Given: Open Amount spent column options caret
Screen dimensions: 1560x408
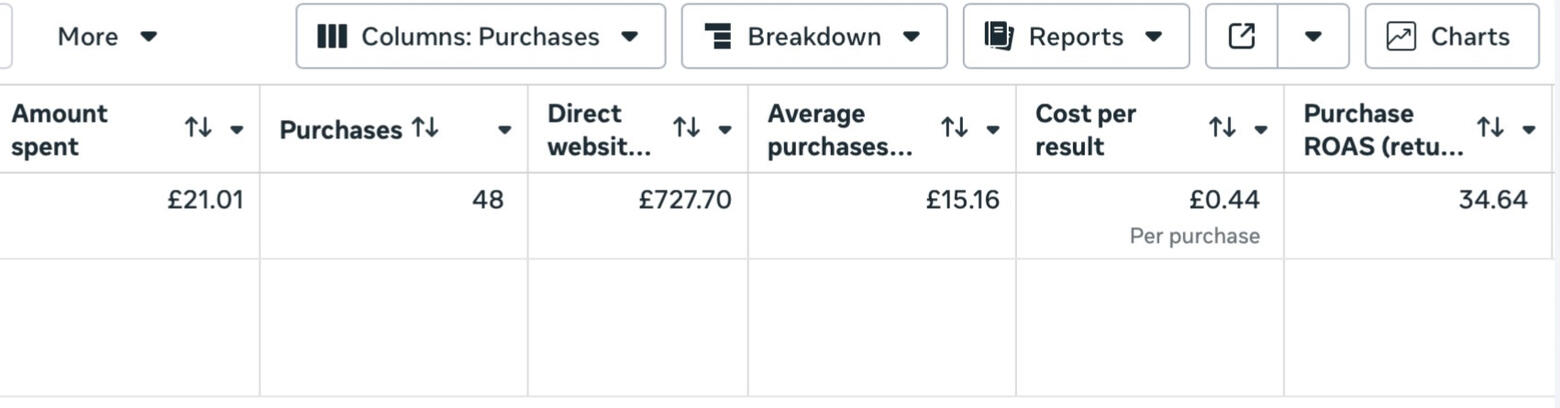Looking at the screenshot, I should pos(237,130).
